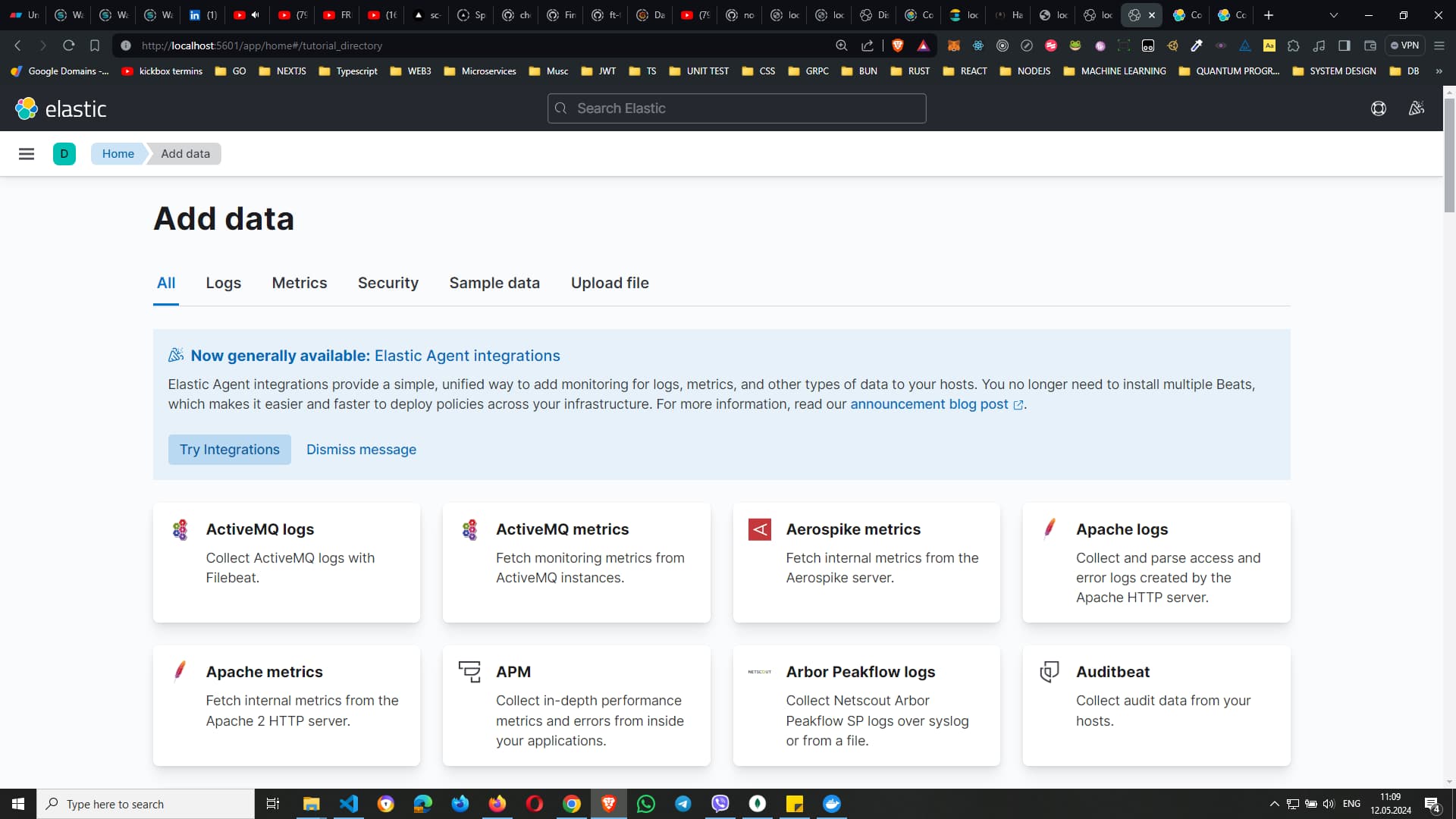The height and width of the screenshot is (819, 1456).
Task: Toggle the Brave VPN button
Action: coord(1405,45)
